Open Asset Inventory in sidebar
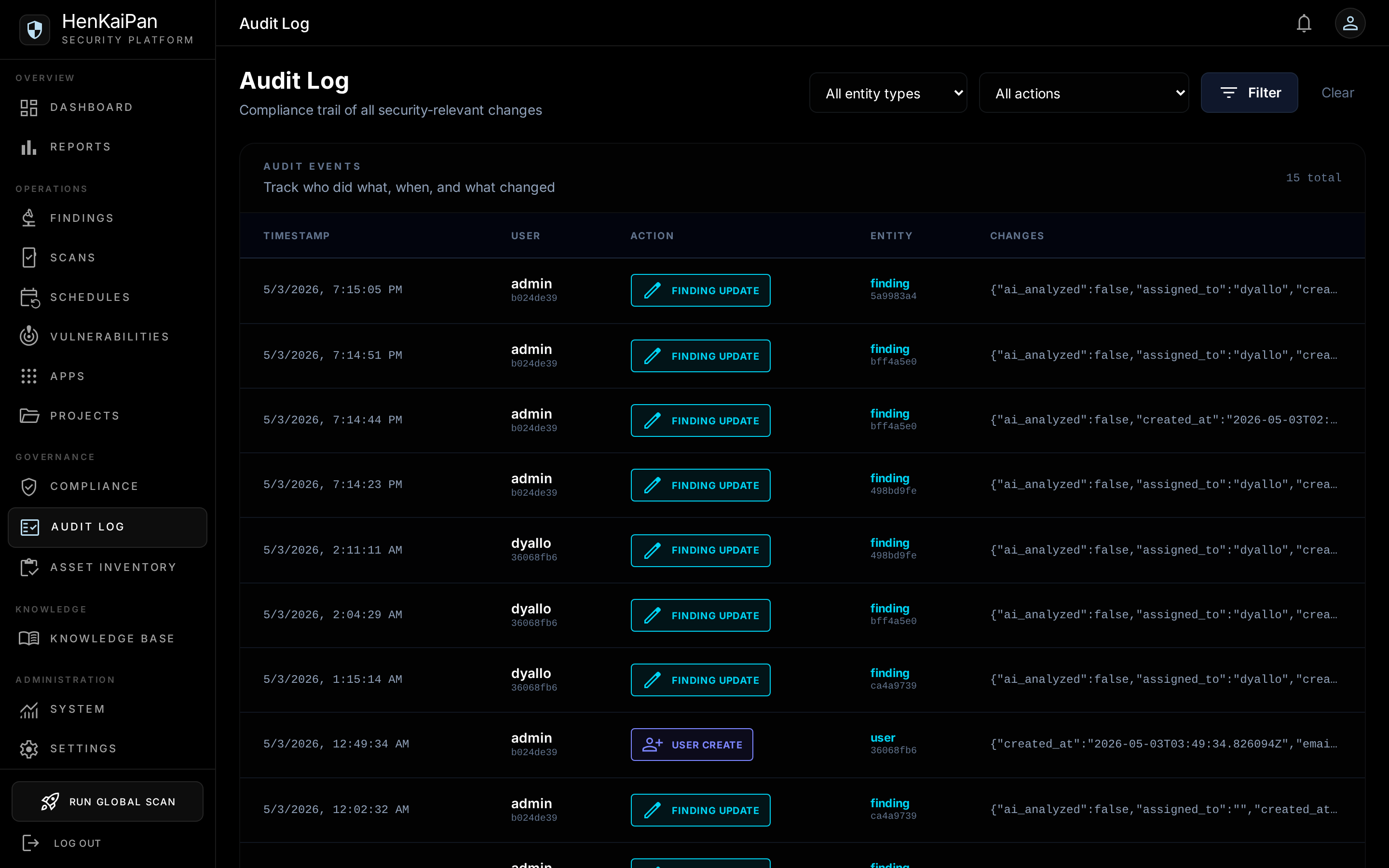 (108, 568)
